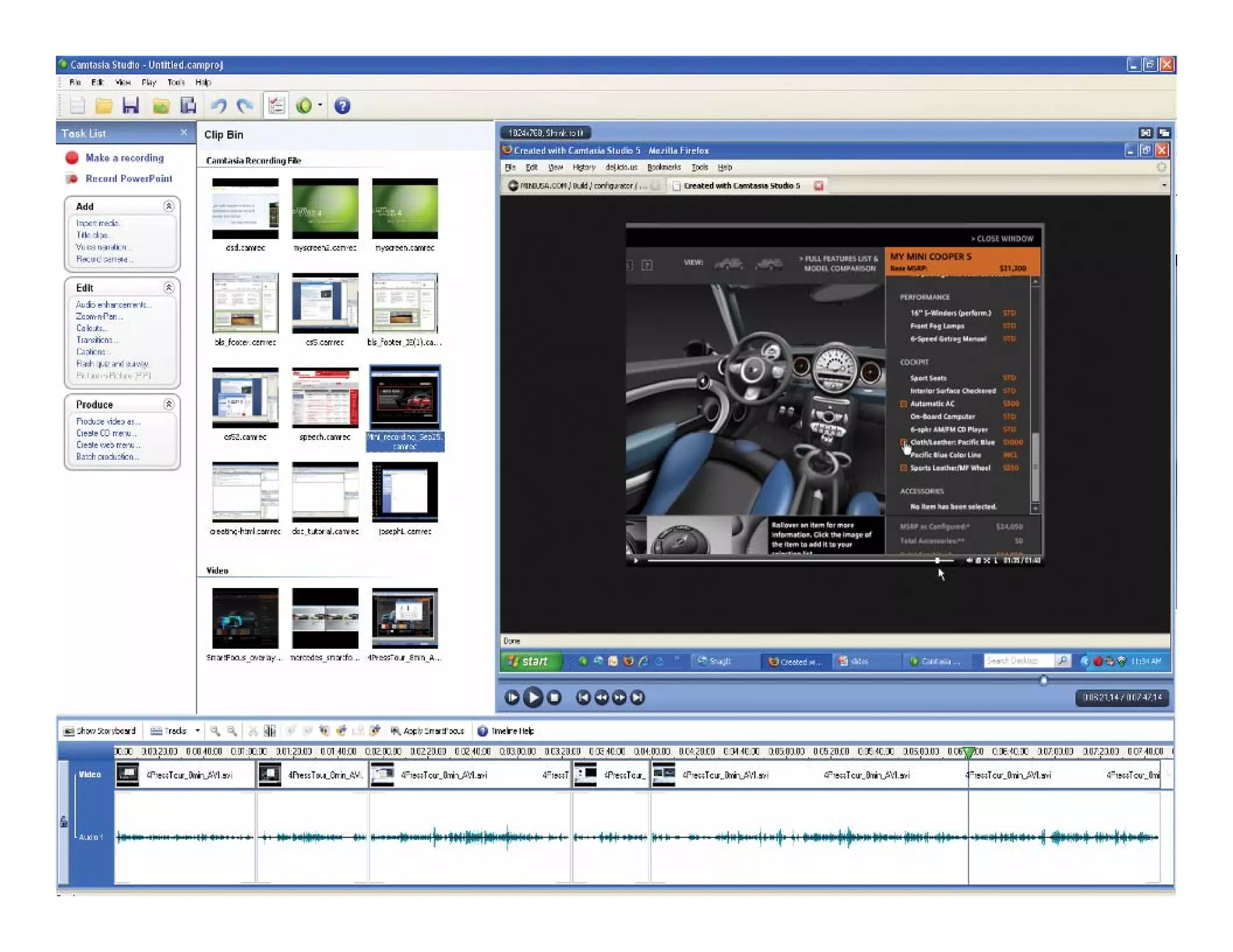The width and height of the screenshot is (1233, 952).
Task: Open Help via the blue question mark icon
Action: point(342,106)
